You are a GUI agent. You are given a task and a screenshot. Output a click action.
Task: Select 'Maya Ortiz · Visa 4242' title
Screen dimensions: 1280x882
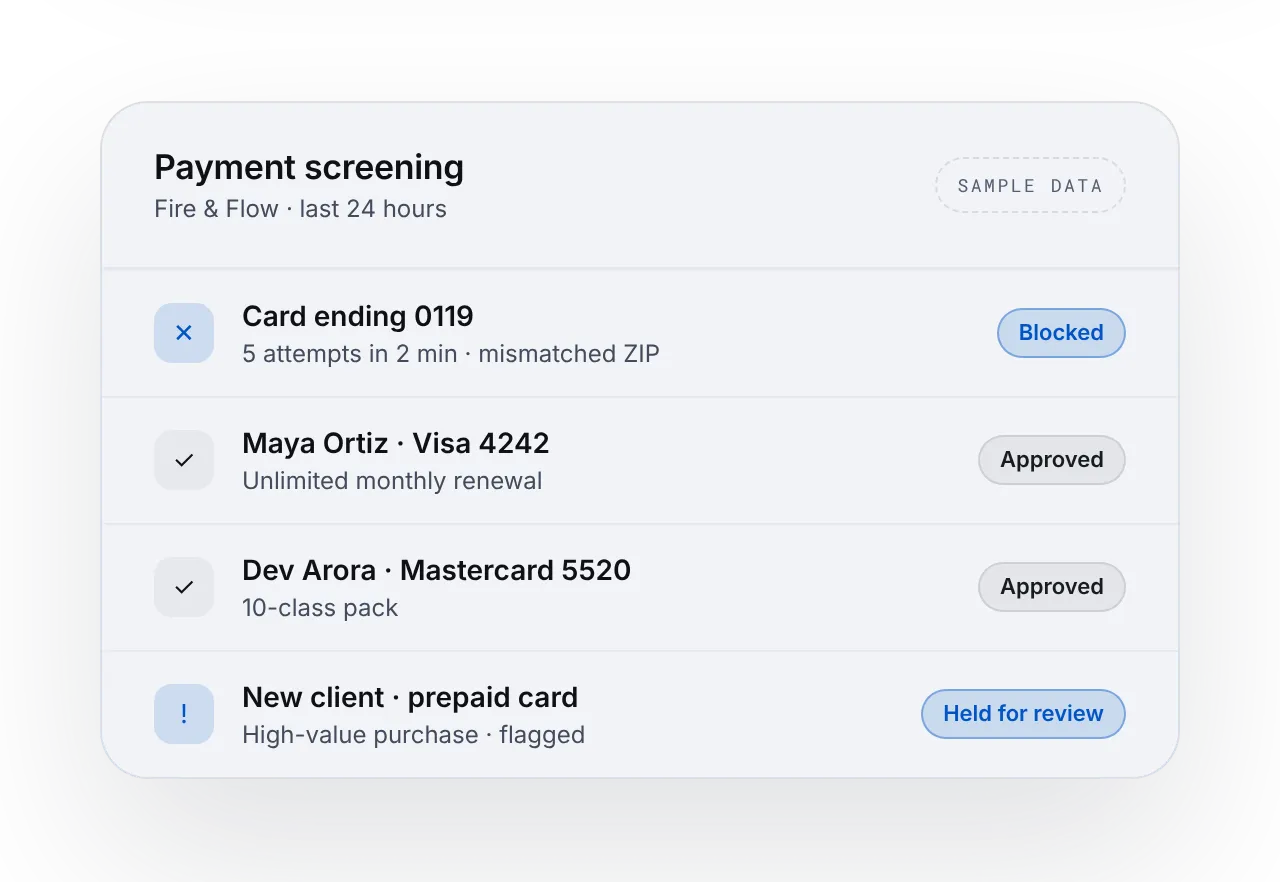[396, 444]
